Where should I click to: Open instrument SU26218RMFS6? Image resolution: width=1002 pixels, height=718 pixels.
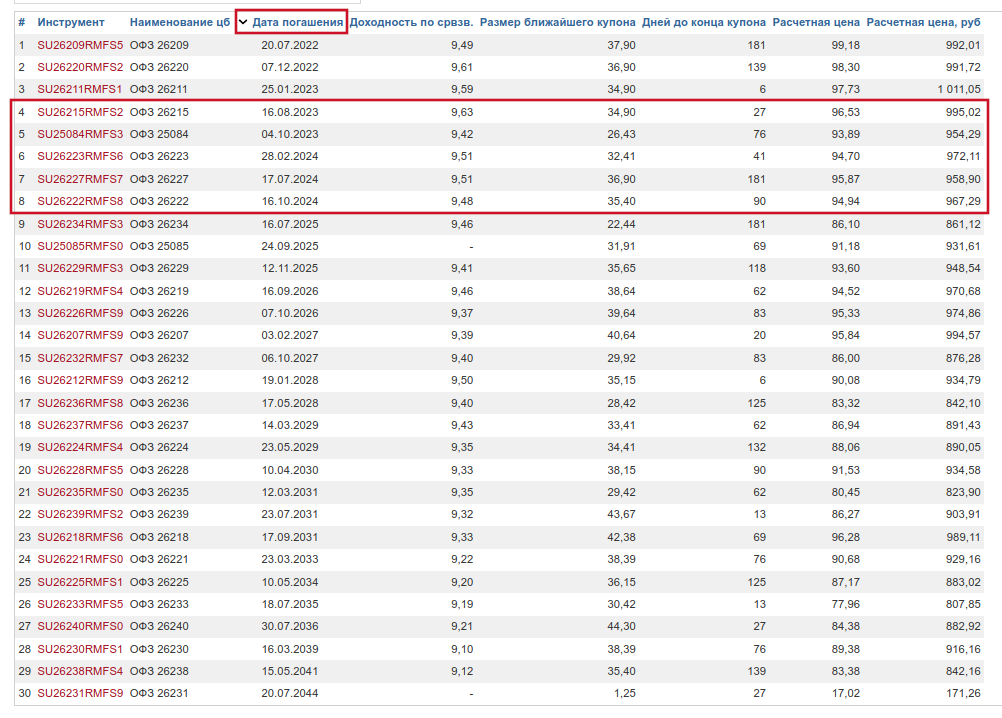pos(80,537)
